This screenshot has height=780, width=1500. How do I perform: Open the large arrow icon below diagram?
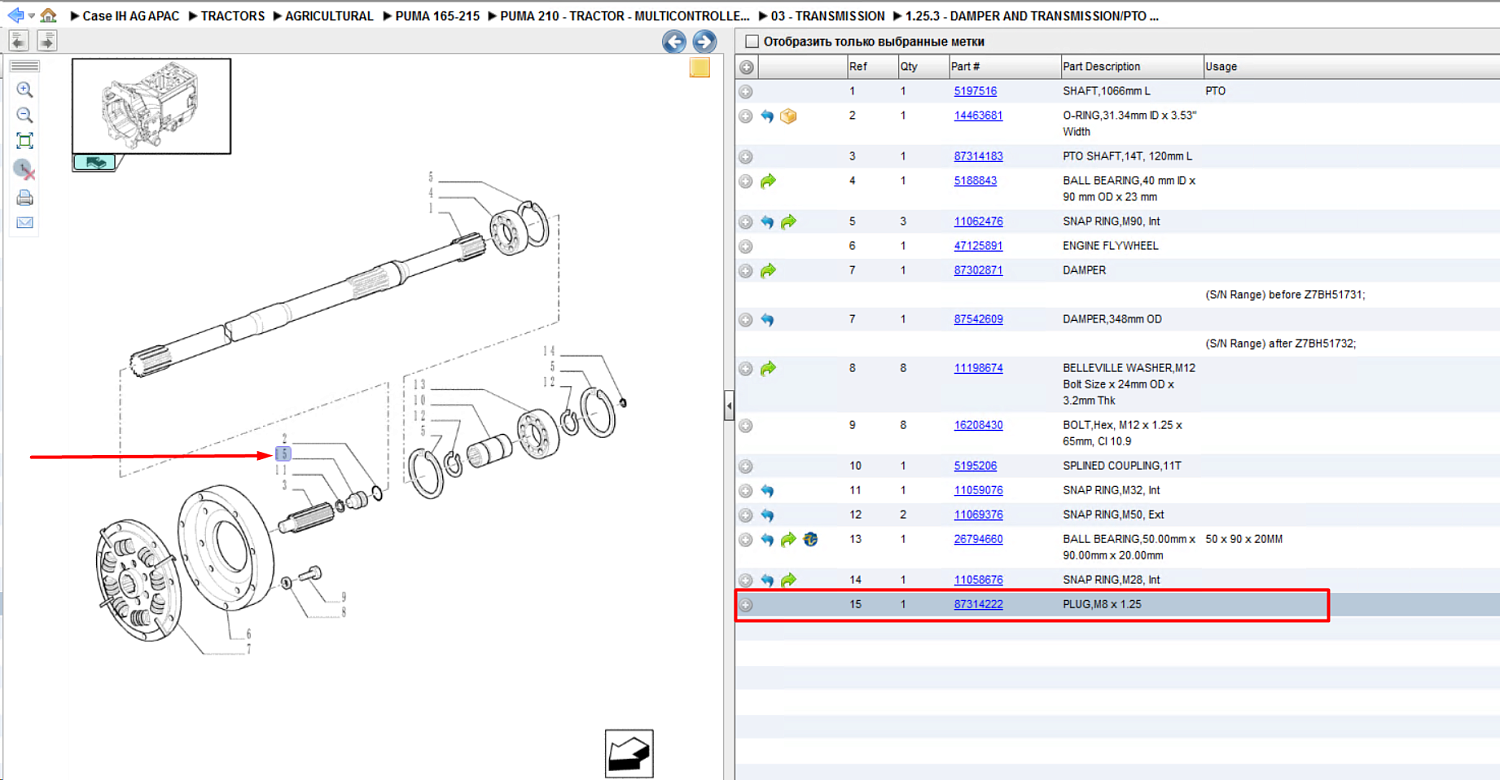(x=630, y=753)
